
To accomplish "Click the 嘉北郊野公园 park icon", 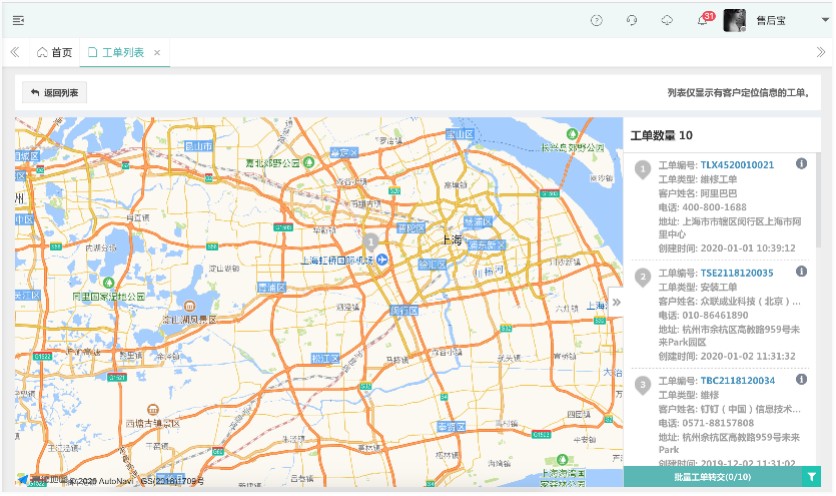I will pos(309,162).
